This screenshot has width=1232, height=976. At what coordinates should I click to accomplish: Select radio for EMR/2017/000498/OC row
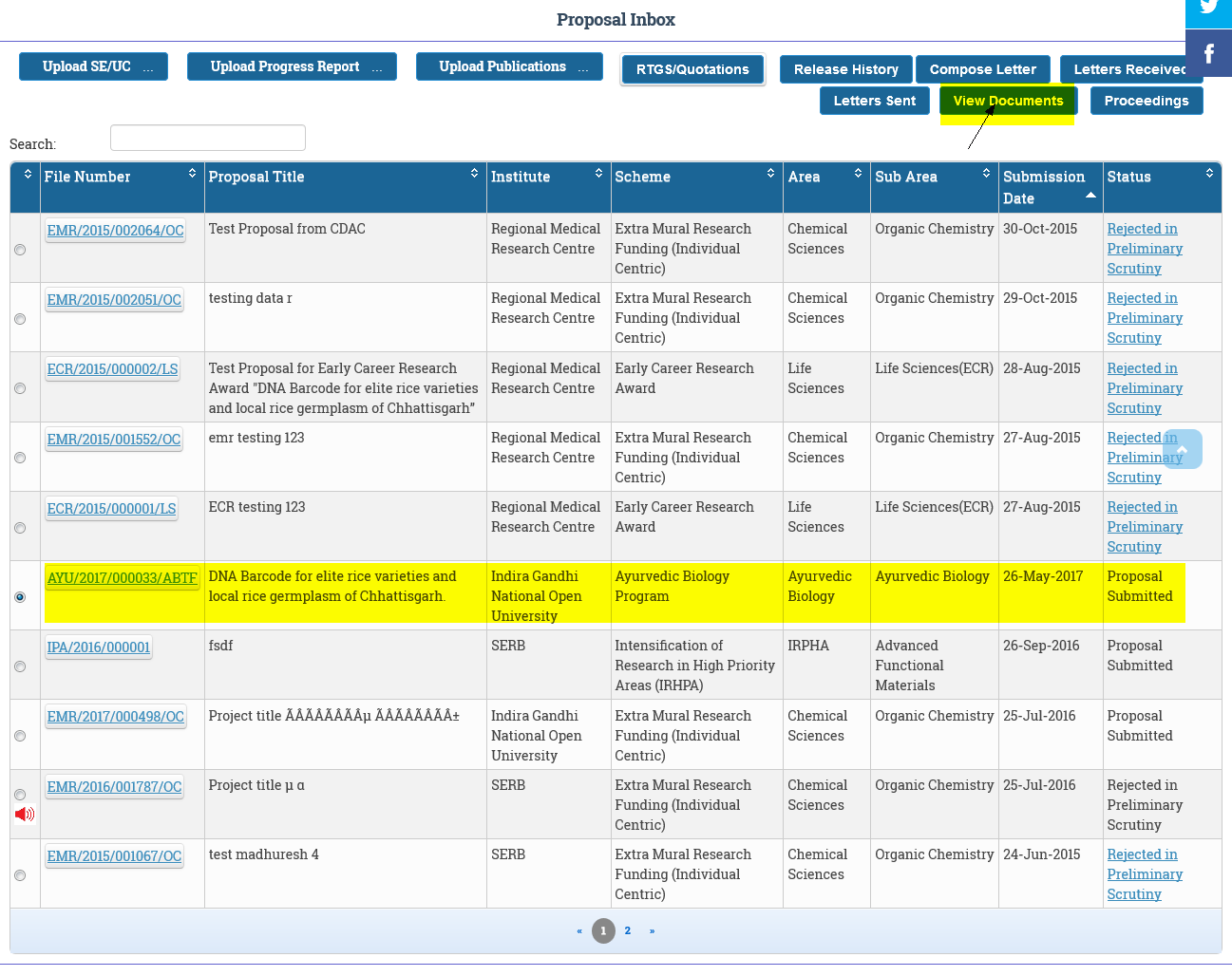pos(20,736)
